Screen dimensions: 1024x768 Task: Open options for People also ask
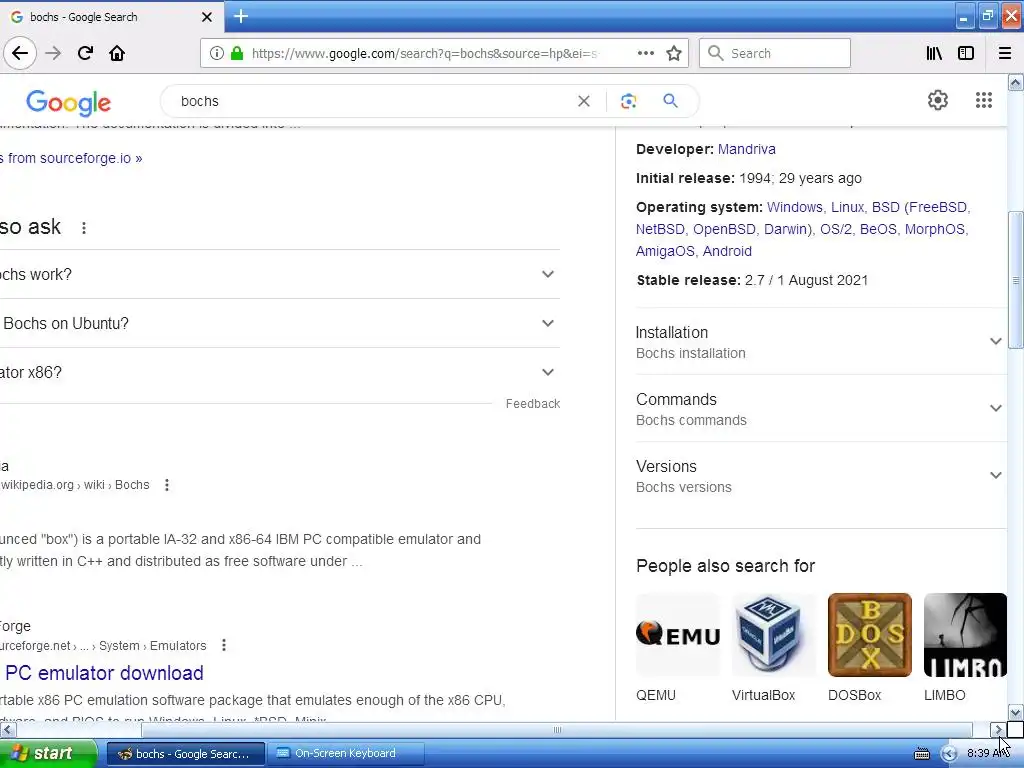click(84, 228)
